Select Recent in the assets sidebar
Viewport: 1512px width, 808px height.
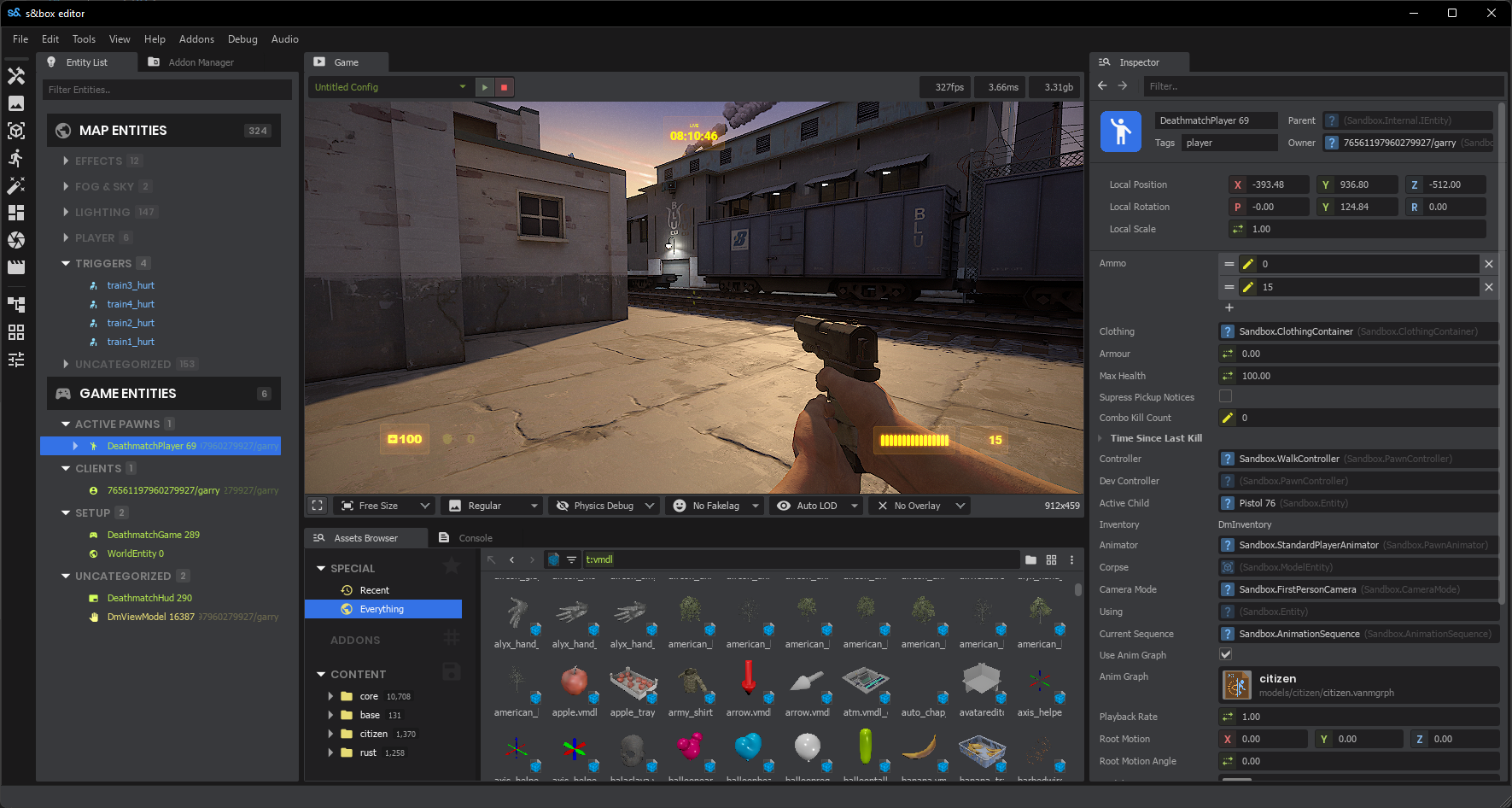374,590
